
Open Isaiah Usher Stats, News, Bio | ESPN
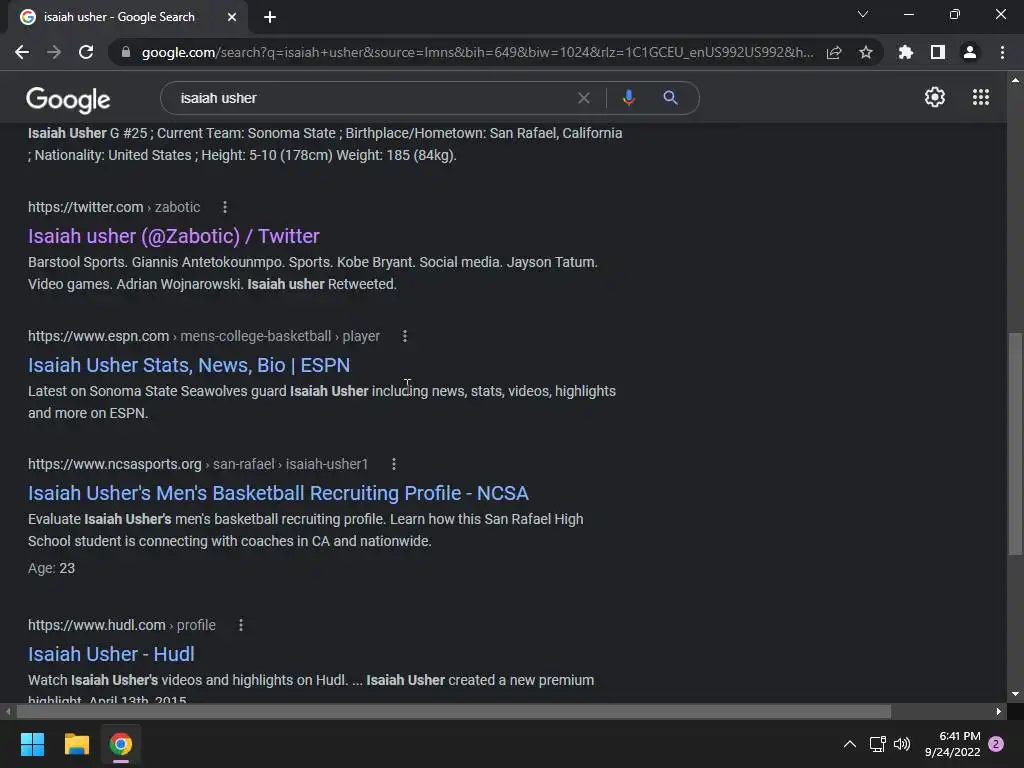[x=189, y=365]
